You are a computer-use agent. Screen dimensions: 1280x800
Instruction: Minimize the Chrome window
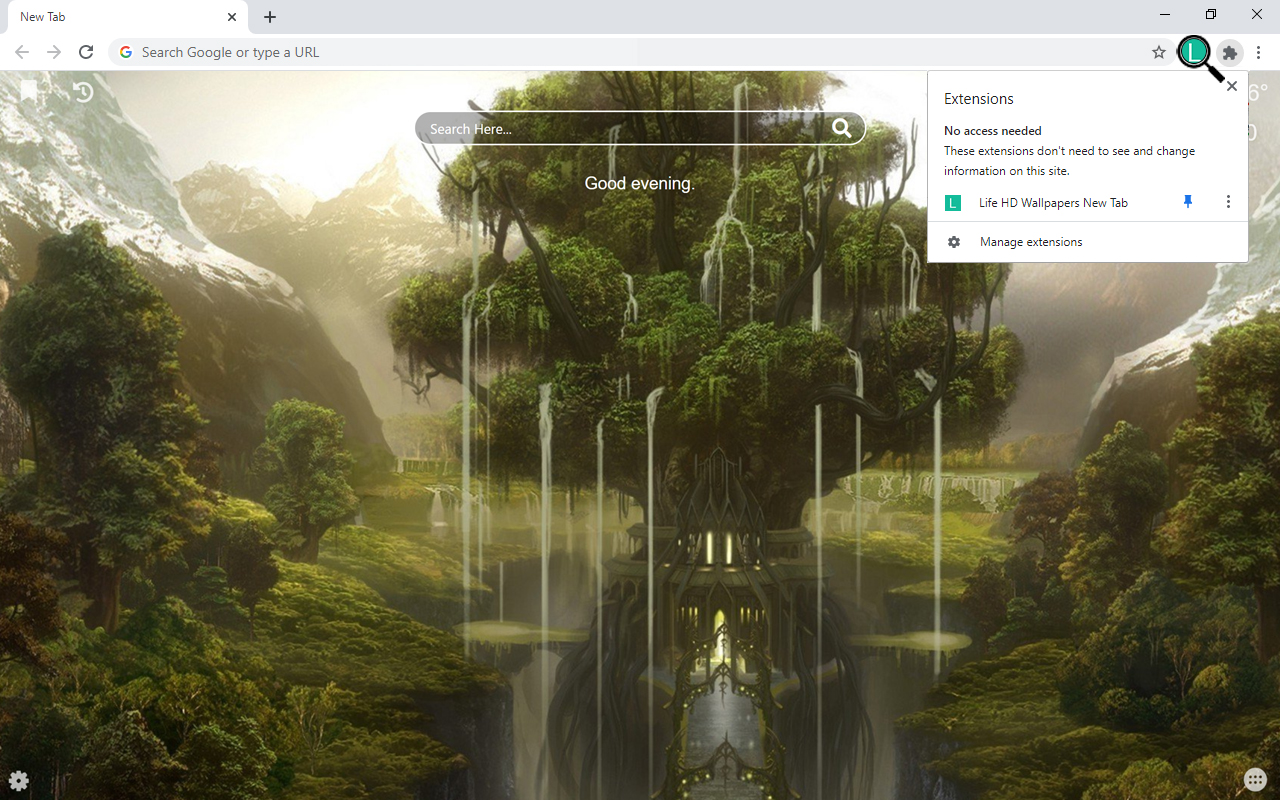coord(1166,14)
